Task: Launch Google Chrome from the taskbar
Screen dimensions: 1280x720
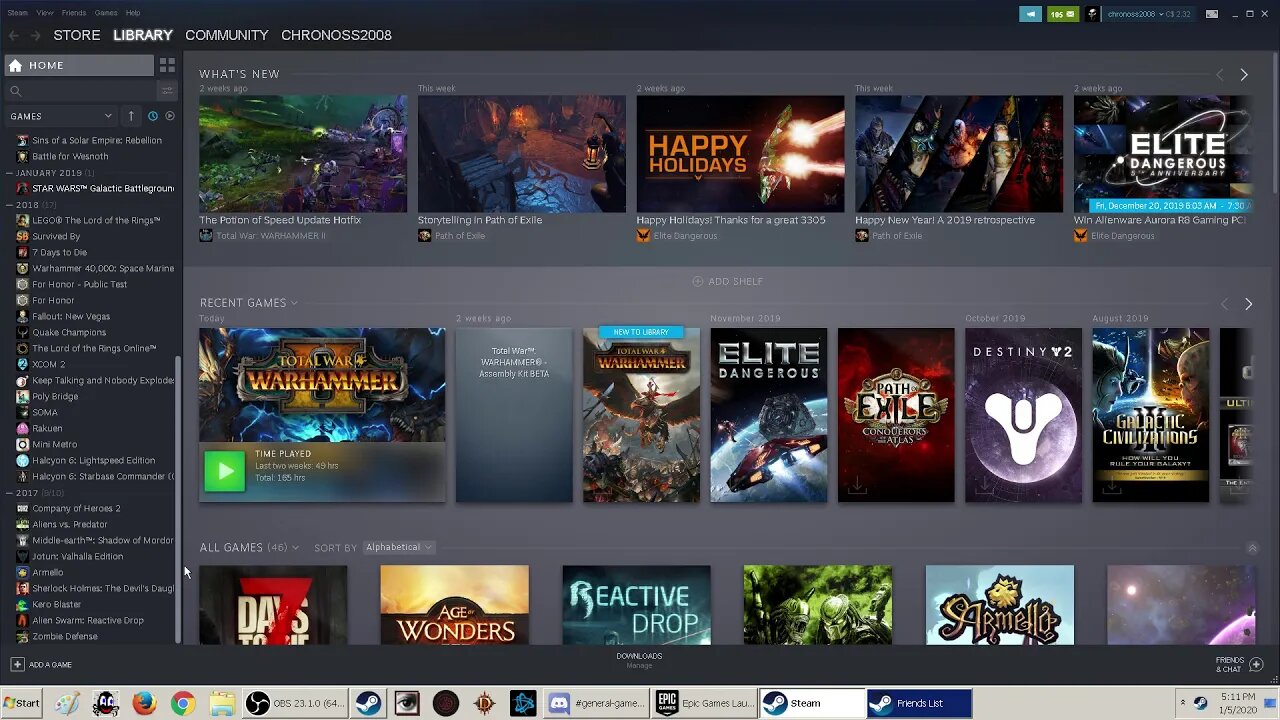Action: click(182, 703)
